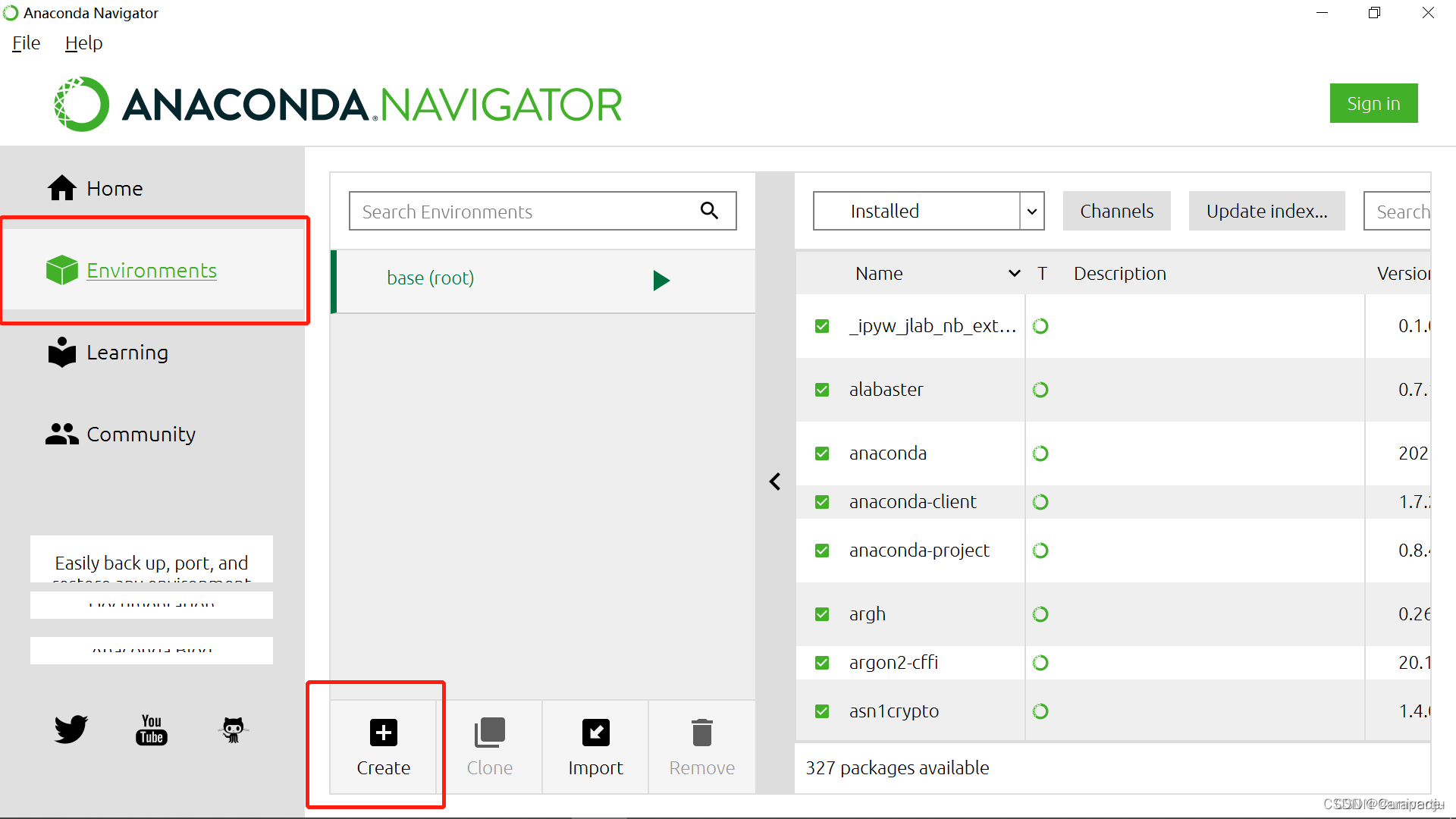Open the YouTube channel icon
Screen dimensions: 1456x819
pyautogui.click(x=152, y=730)
